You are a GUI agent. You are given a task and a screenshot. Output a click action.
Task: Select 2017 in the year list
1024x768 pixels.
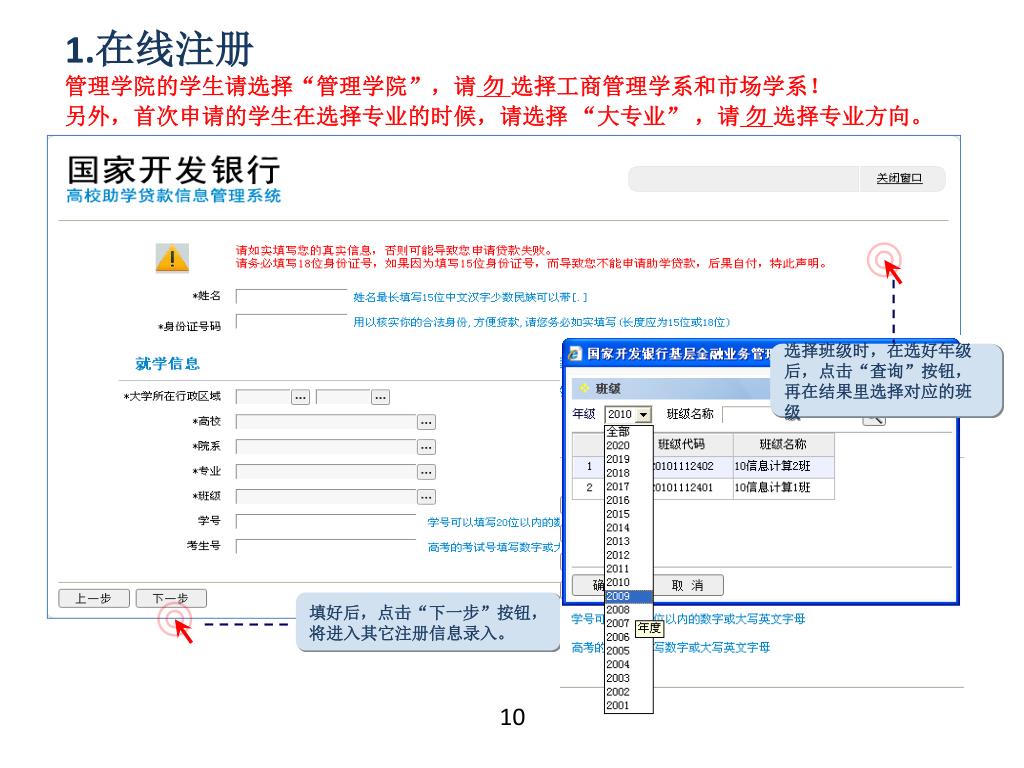[x=628, y=487]
